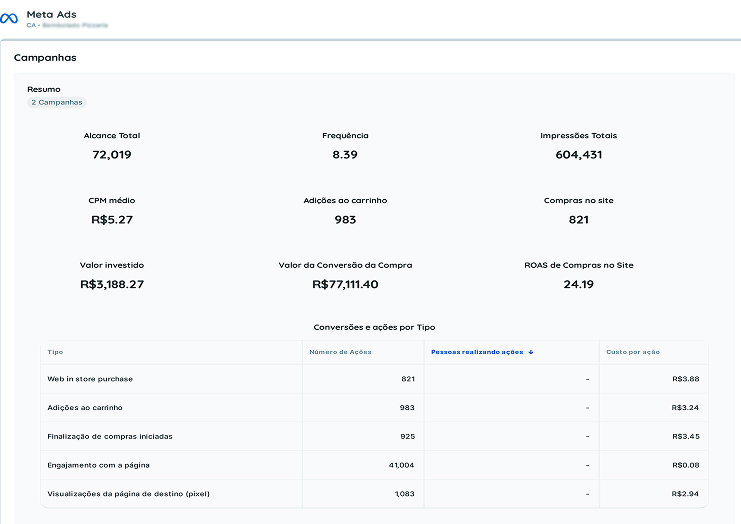Sort by Custo por ação column header
The height and width of the screenshot is (524, 741).
(x=633, y=352)
